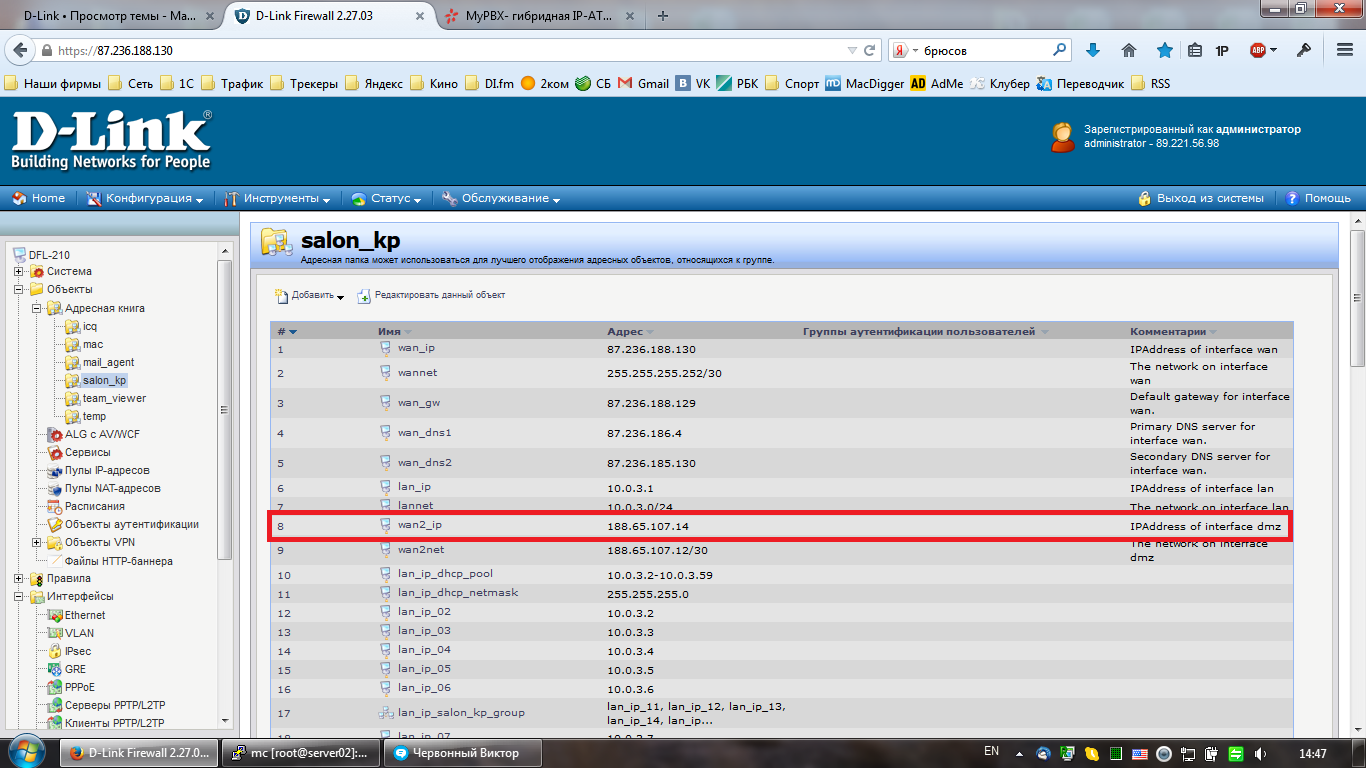The image size is (1366, 768).
Task: Open Gmail bookmark
Action: (644, 84)
